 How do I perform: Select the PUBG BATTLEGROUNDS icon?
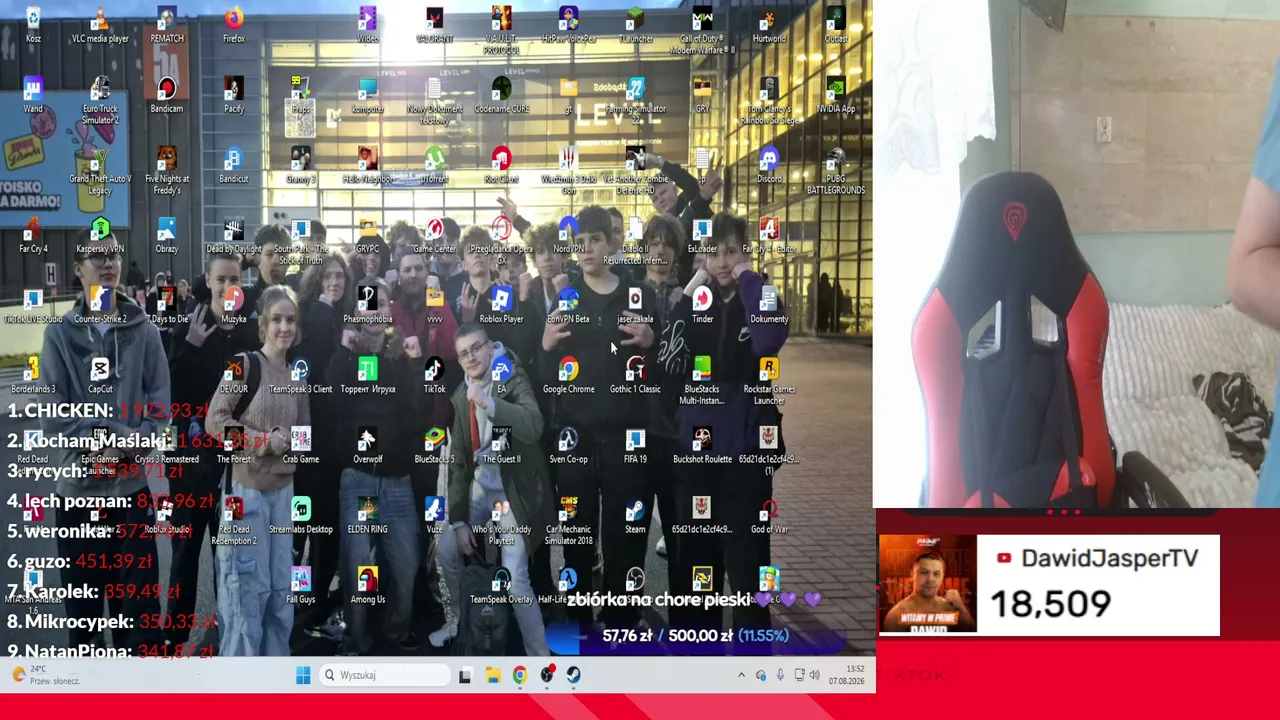tap(836, 172)
